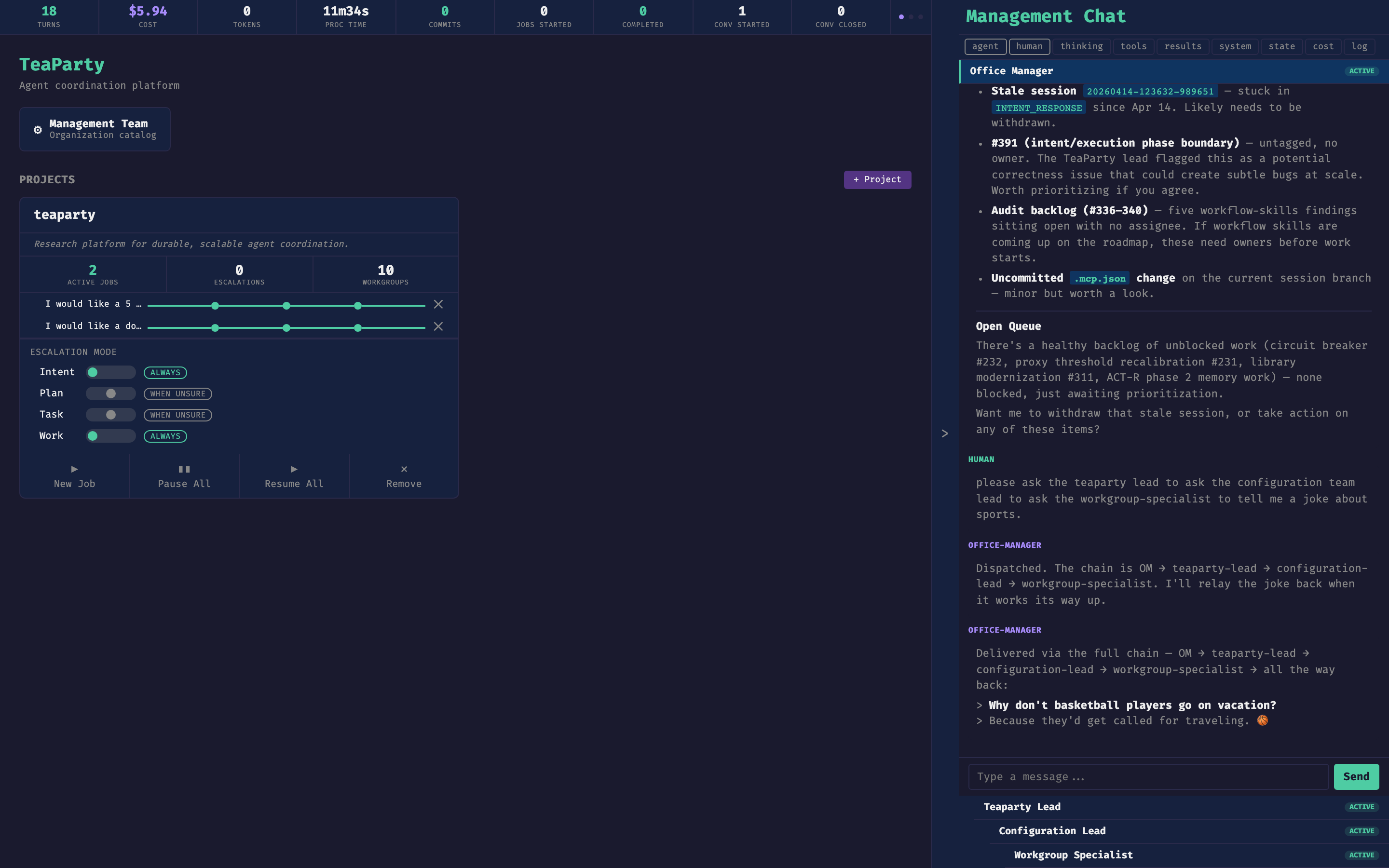Click the ALWAYS badge beside Work
The width and height of the screenshot is (1389, 868).
(165, 436)
